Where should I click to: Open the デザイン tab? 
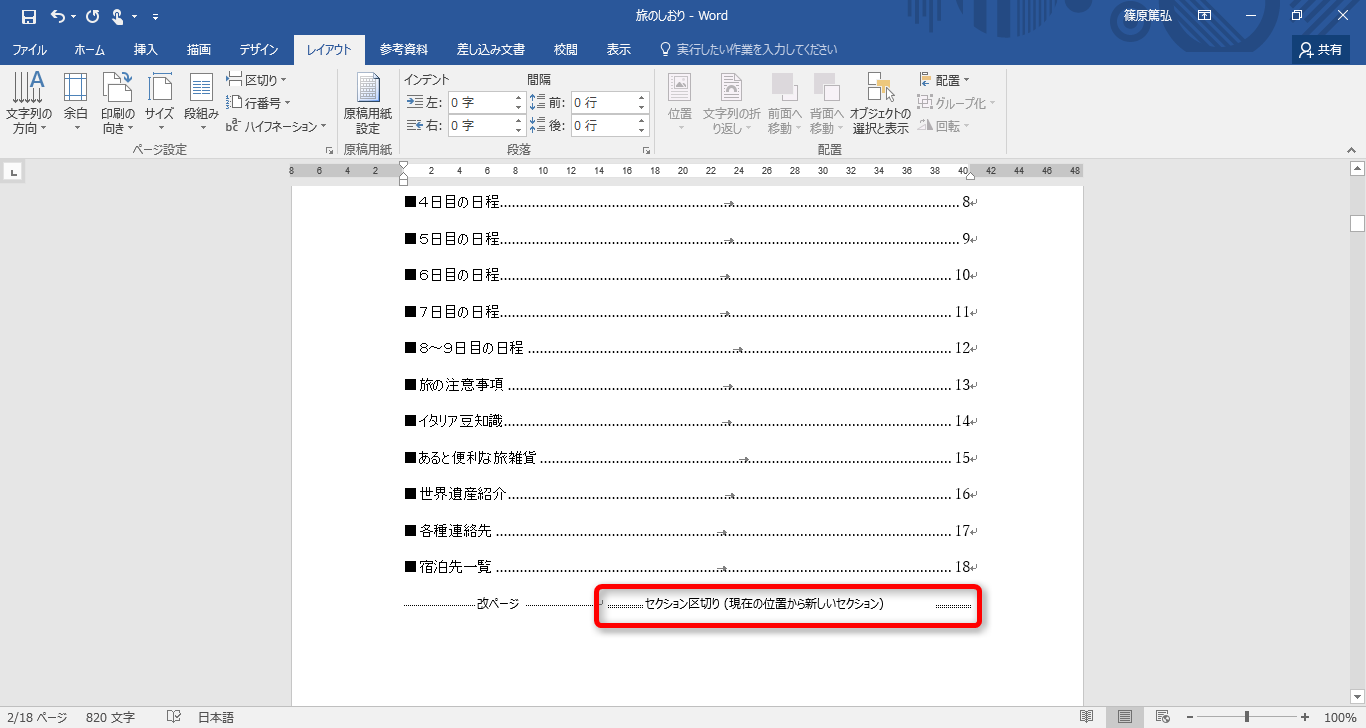tap(259, 49)
